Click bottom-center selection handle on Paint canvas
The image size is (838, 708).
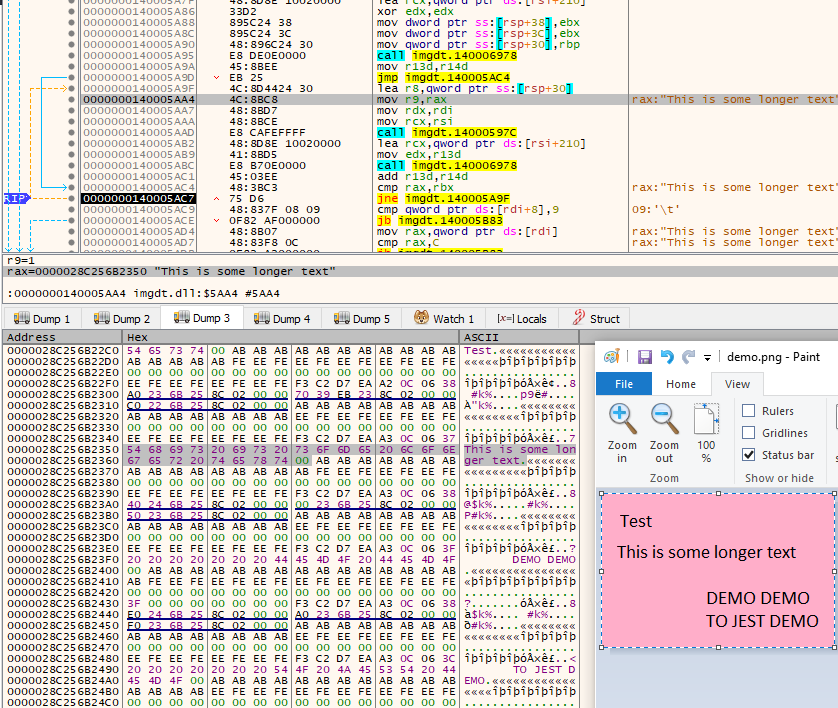718,647
